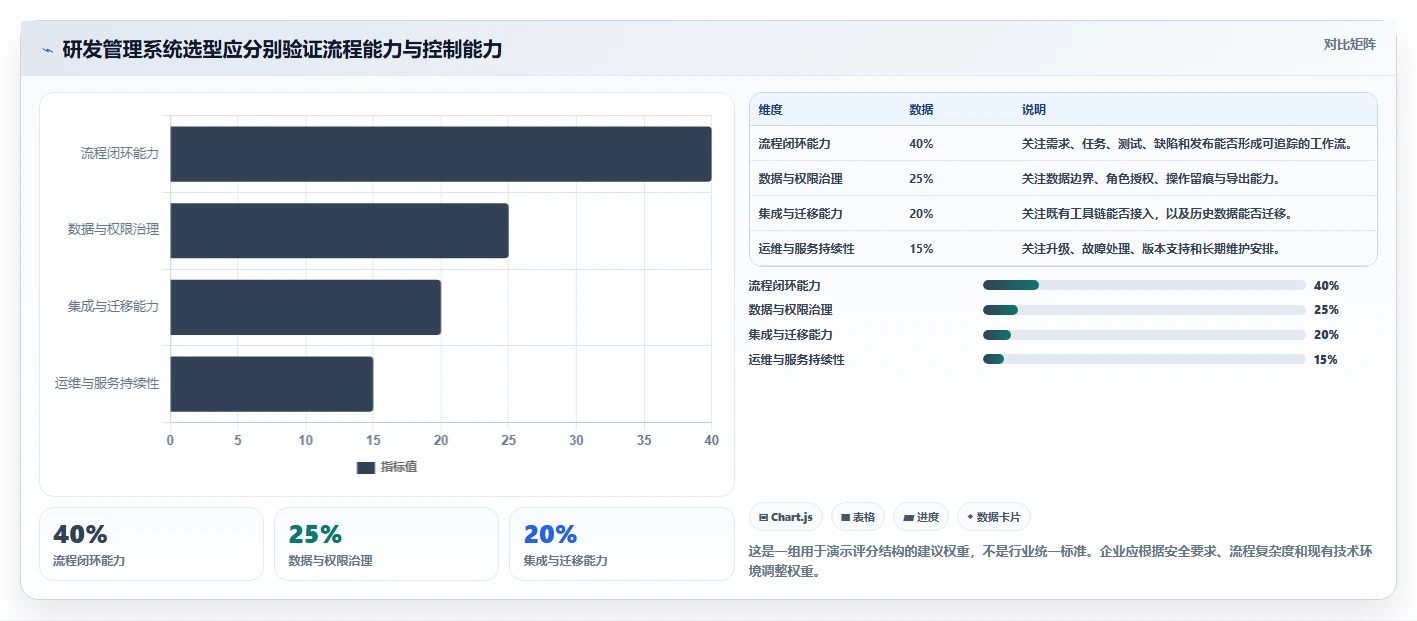This screenshot has height=621, width=1417.
Task: Click the 集成与迁移能力 cell in the table
Action: click(x=801, y=214)
